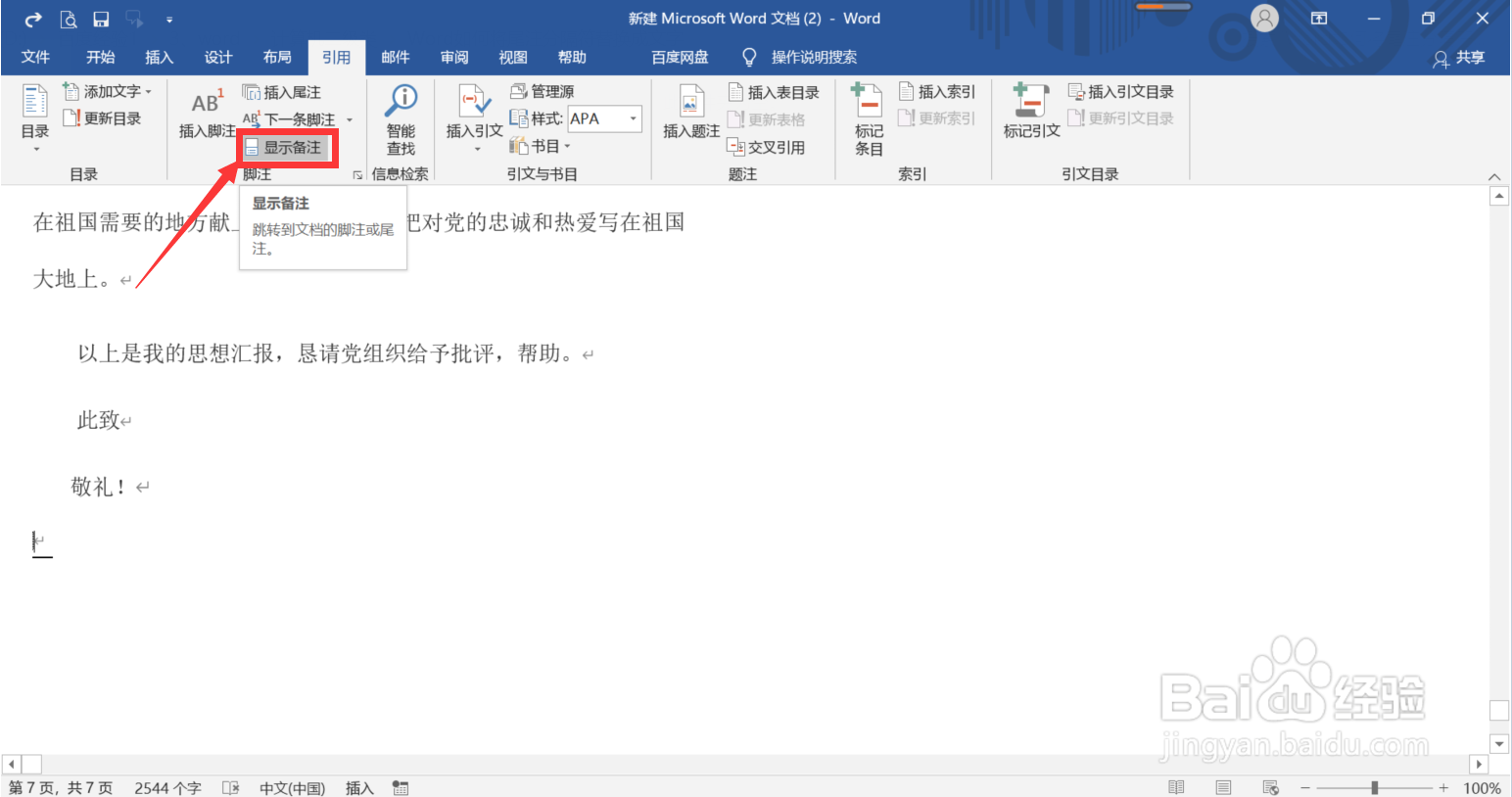This screenshot has height=797, width=1512.
Task: Click page count 第7页，共7页 in status bar
Action: coord(60,787)
